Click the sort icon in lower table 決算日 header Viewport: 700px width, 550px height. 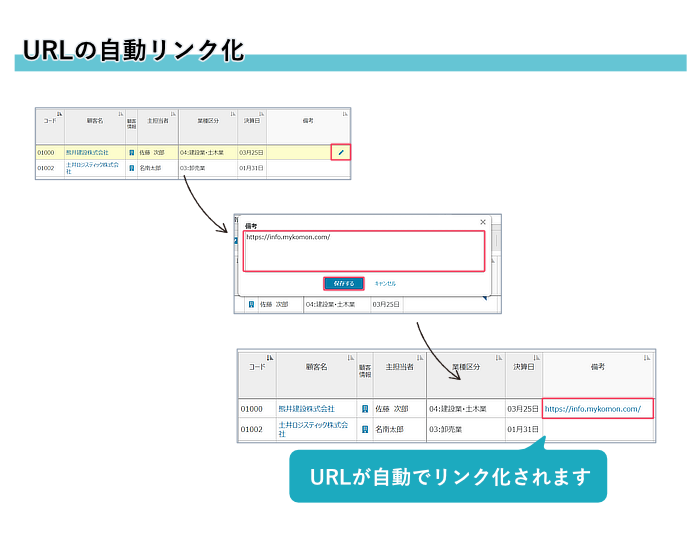click(x=537, y=358)
